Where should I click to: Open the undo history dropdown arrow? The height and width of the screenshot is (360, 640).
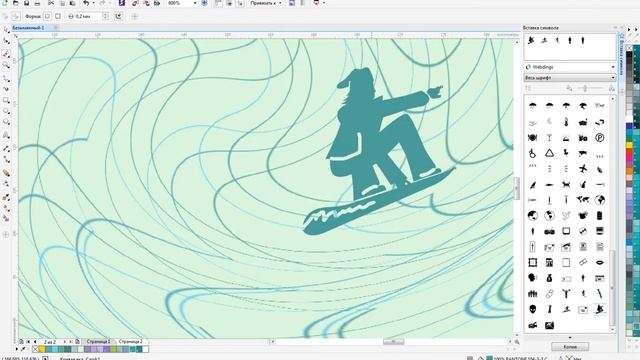[93, 3]
